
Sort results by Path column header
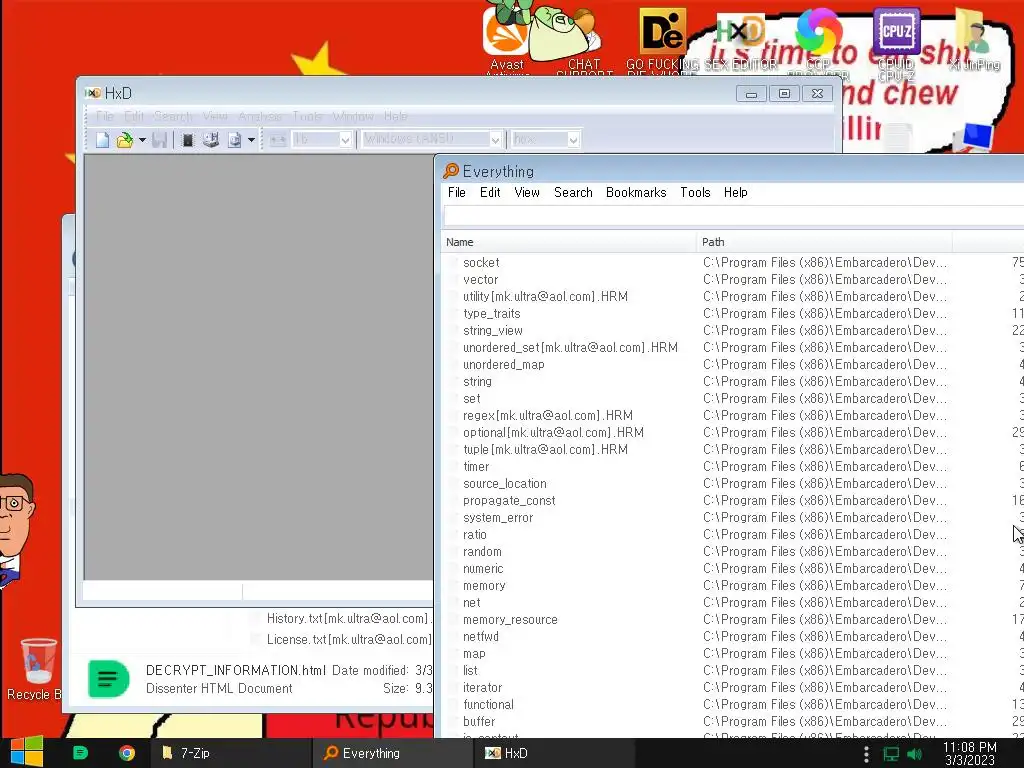824,242
